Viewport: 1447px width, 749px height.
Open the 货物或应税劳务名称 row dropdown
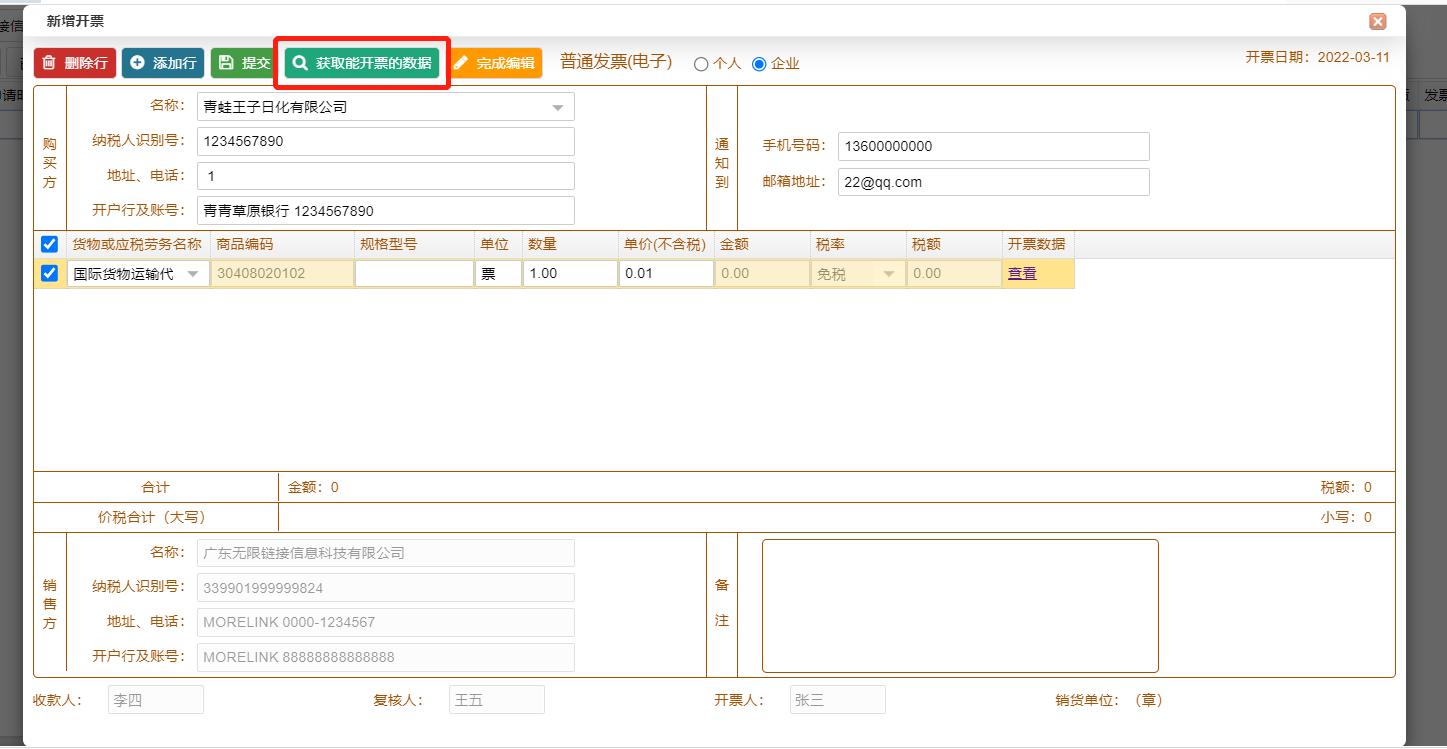coord(193,274)
